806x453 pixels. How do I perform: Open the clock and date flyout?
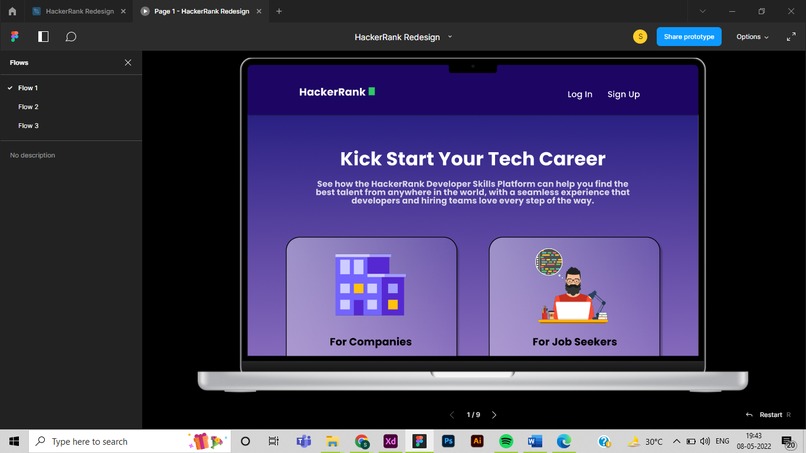[754, 441]
